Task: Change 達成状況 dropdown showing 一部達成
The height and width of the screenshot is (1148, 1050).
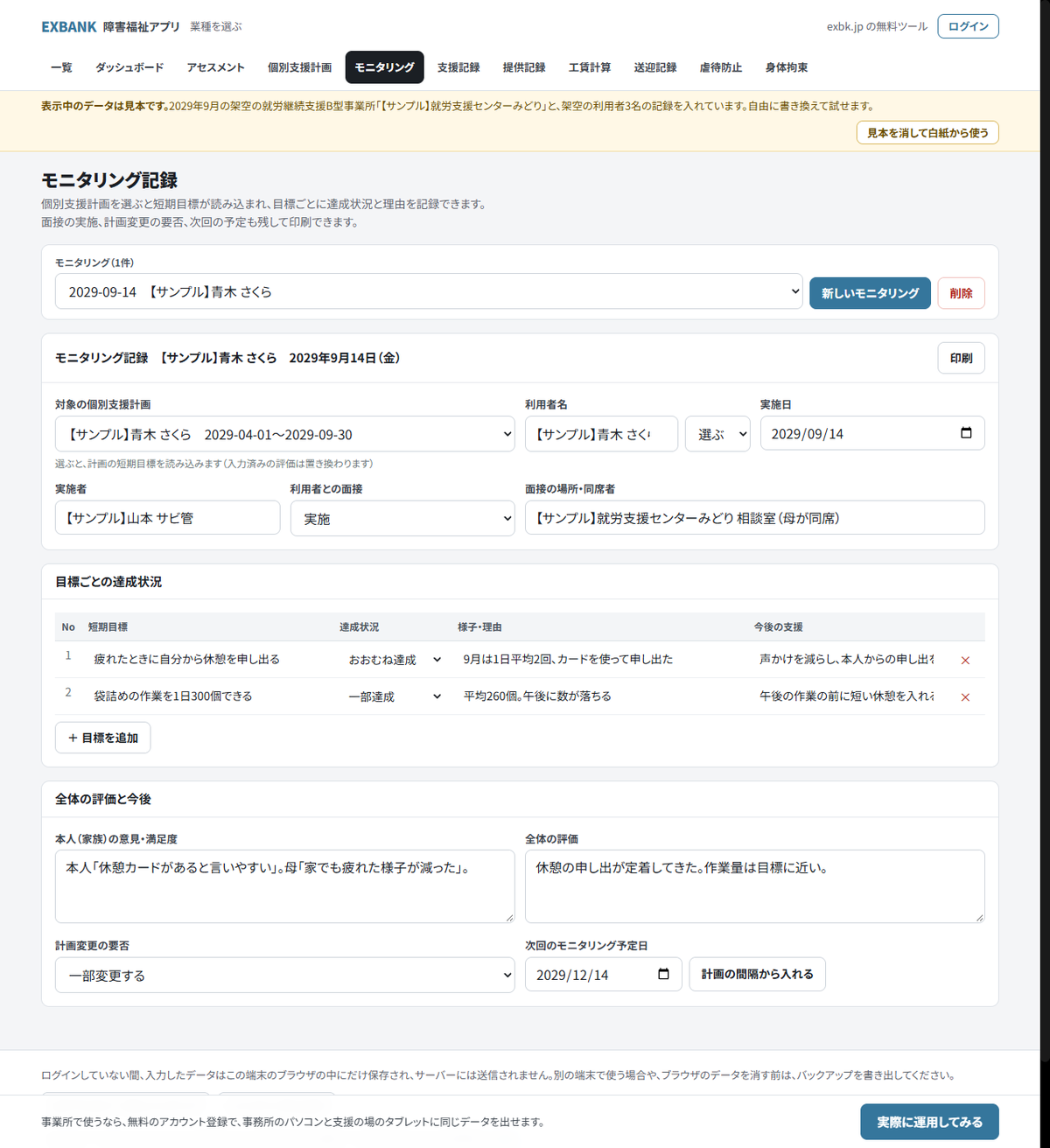Action: pos(394,696)
